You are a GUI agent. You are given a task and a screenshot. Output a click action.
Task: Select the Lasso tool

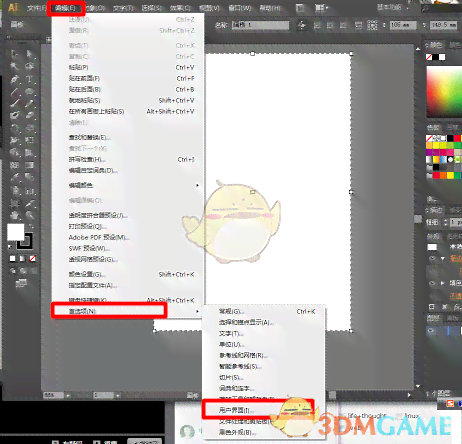point(30,66)
